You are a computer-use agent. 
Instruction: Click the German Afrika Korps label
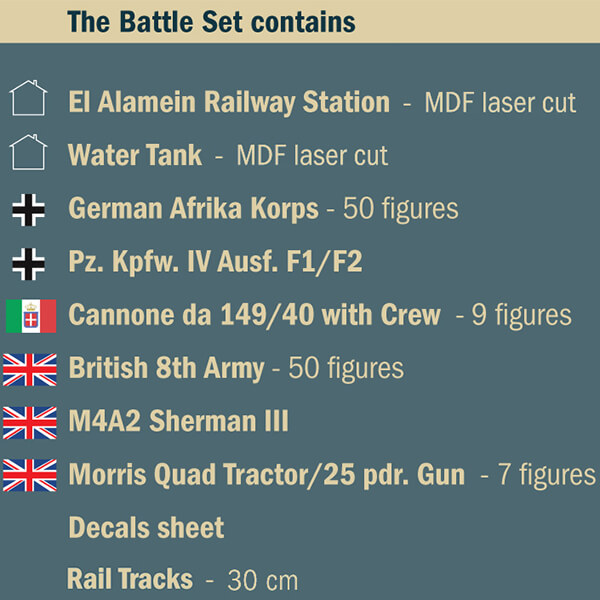click(193, 209)
